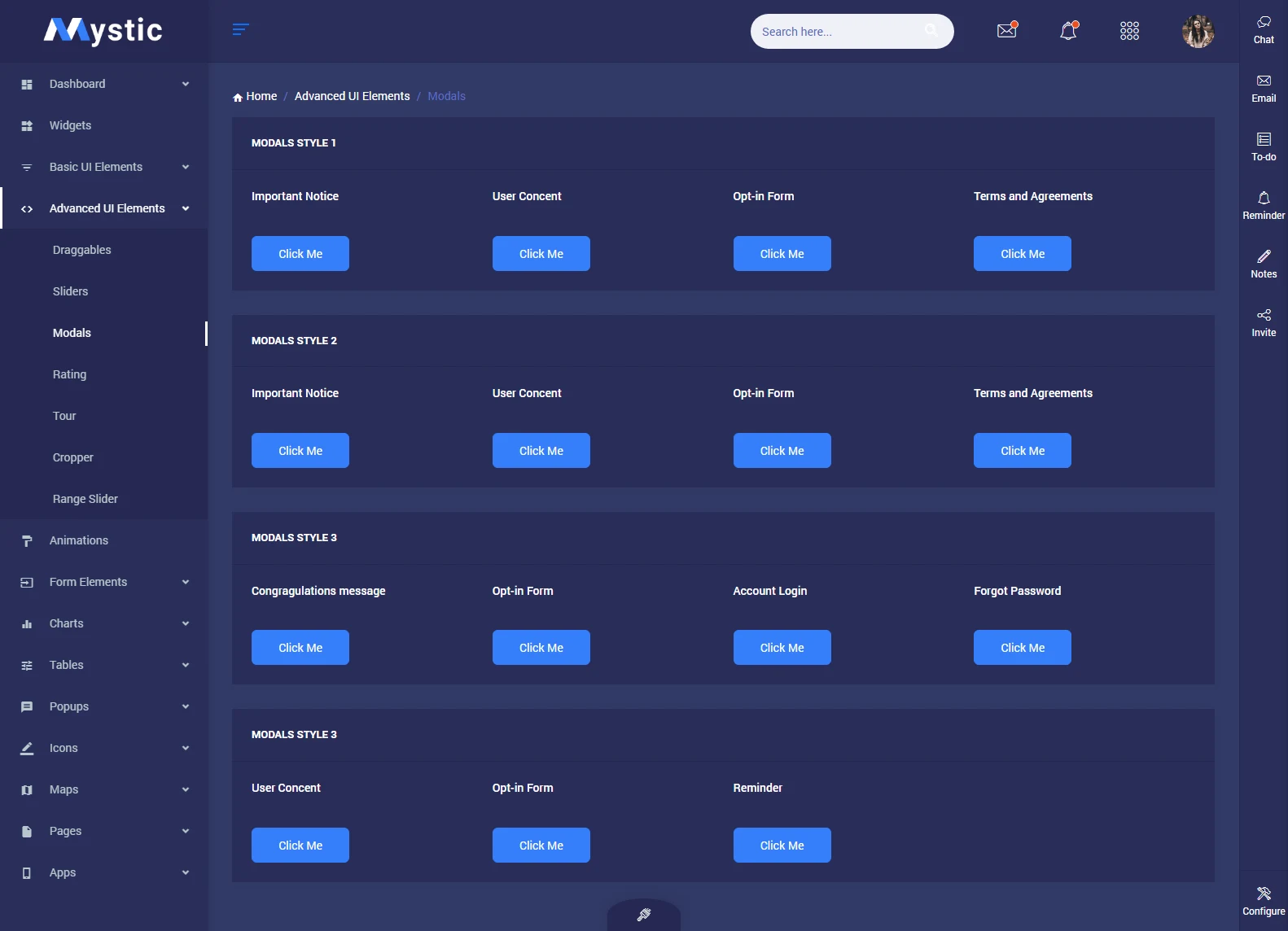Open the apps grid icon
This screenshot has height=931, width=1288.
tap(1129, 31)
